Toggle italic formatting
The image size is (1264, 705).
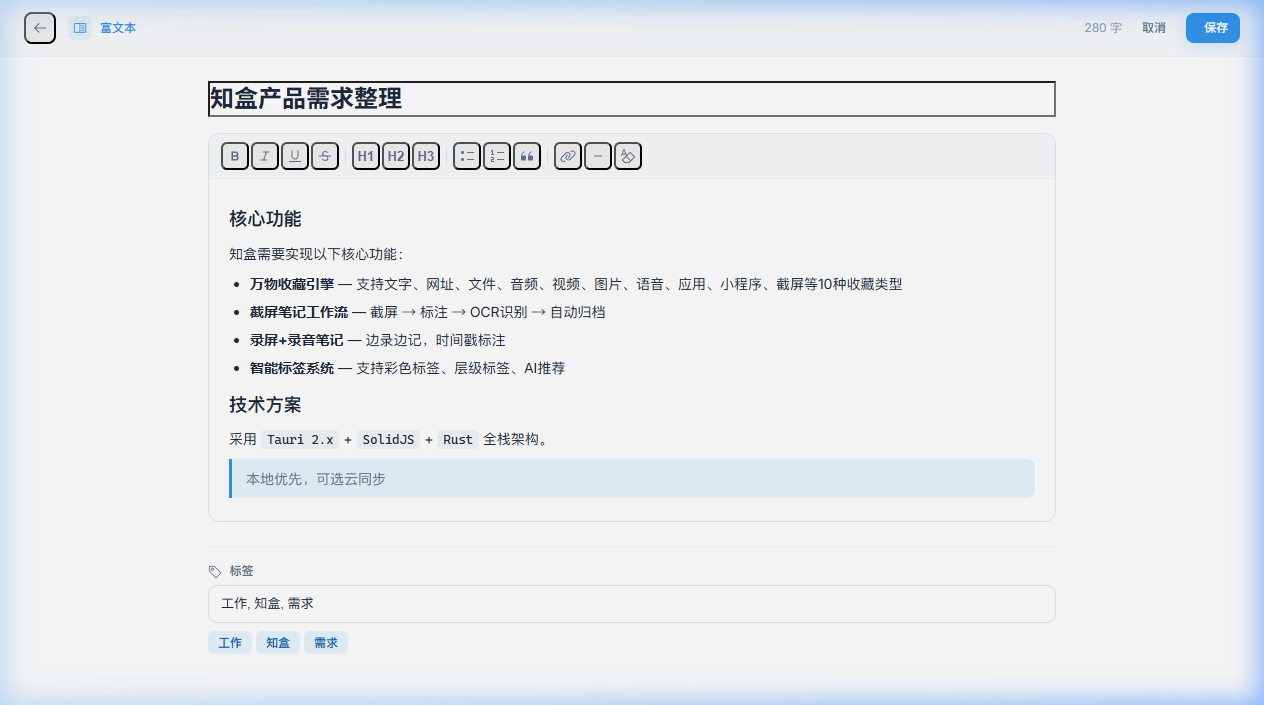click(265, 156)
